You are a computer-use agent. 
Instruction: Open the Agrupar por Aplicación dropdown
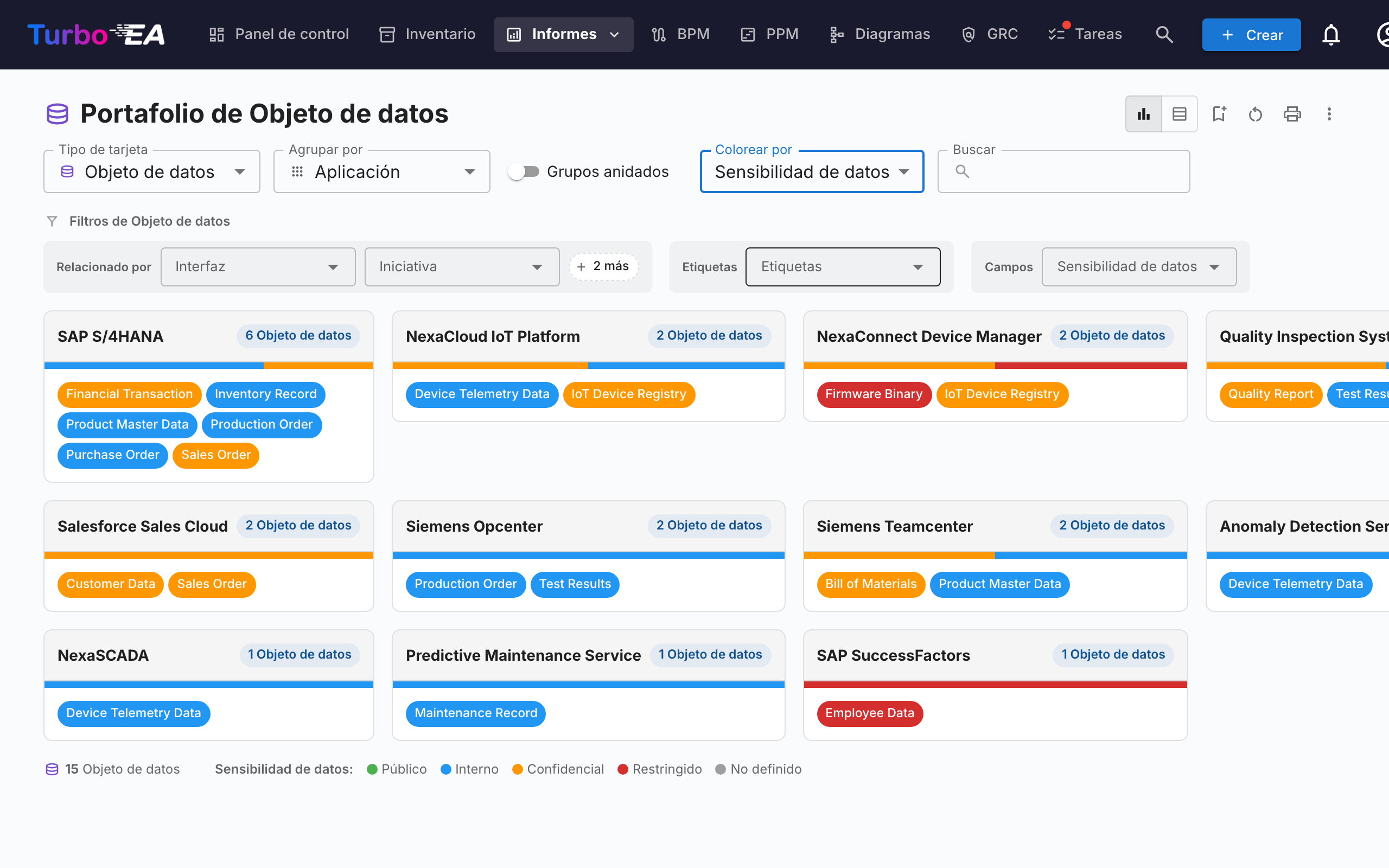381,171
